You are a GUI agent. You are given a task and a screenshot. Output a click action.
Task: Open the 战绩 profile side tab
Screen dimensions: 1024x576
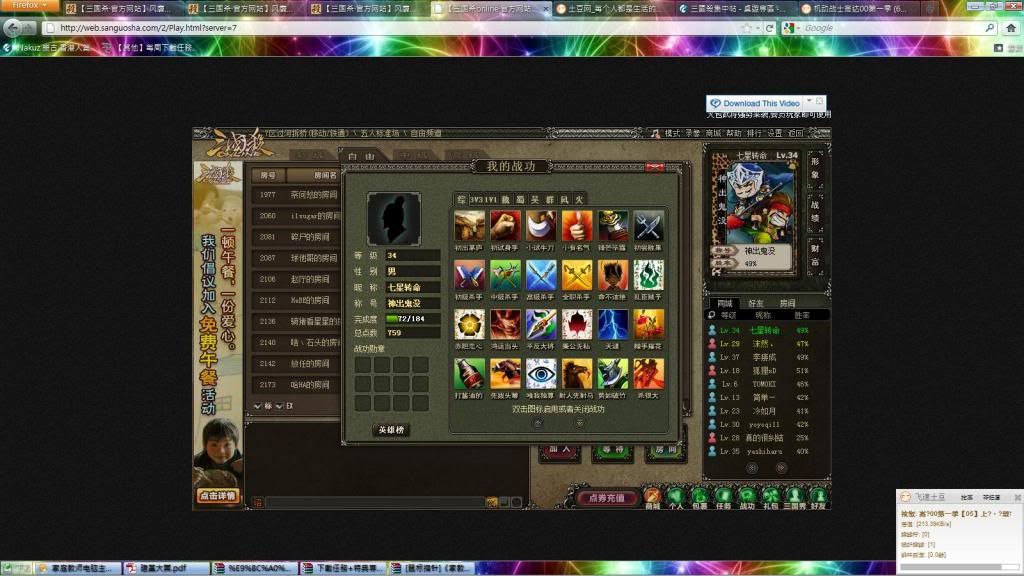point(815,212)
